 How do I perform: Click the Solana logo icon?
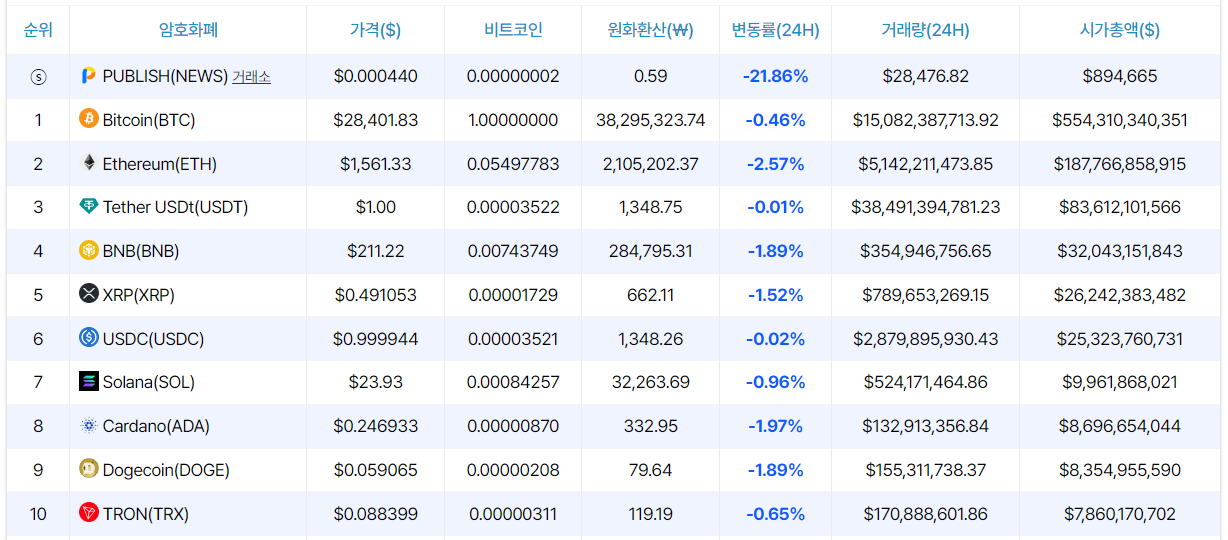[89, 382]
